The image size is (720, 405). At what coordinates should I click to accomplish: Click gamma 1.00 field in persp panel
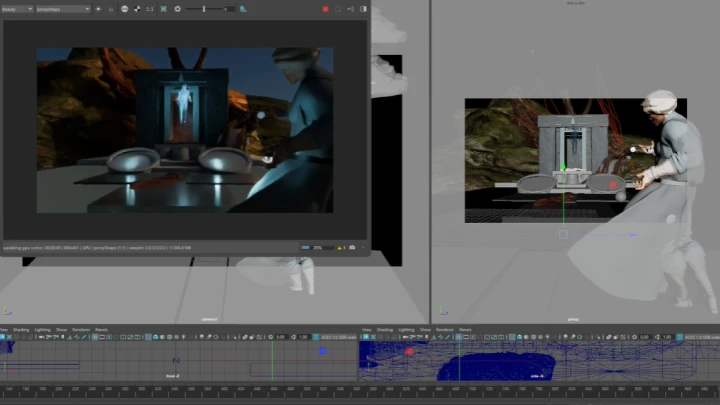pos(667,337)
